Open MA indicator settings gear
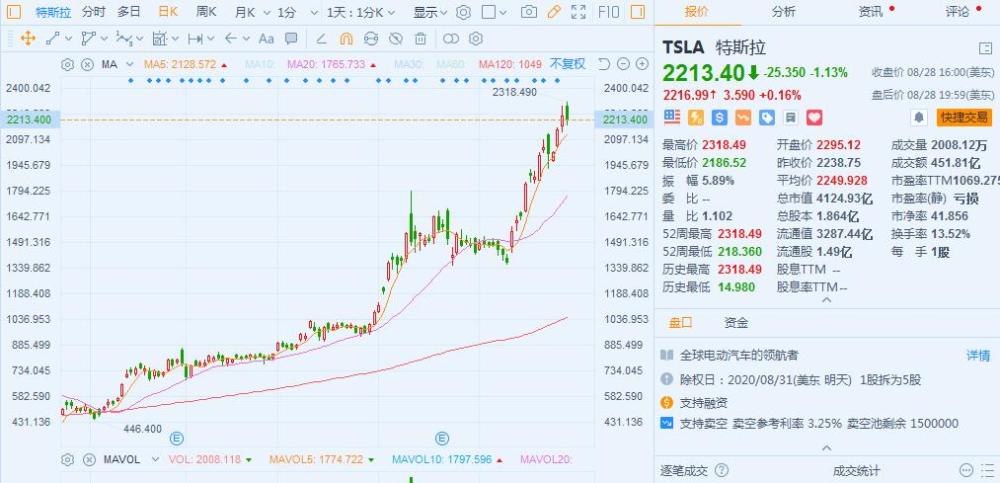The height and width of the screenshot is (483, 1000). 68,64
